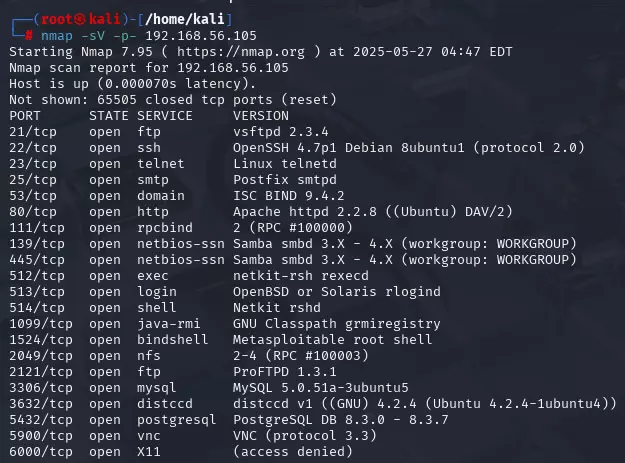Click the telnet service name
625x463 pixels.
point(161,164)
